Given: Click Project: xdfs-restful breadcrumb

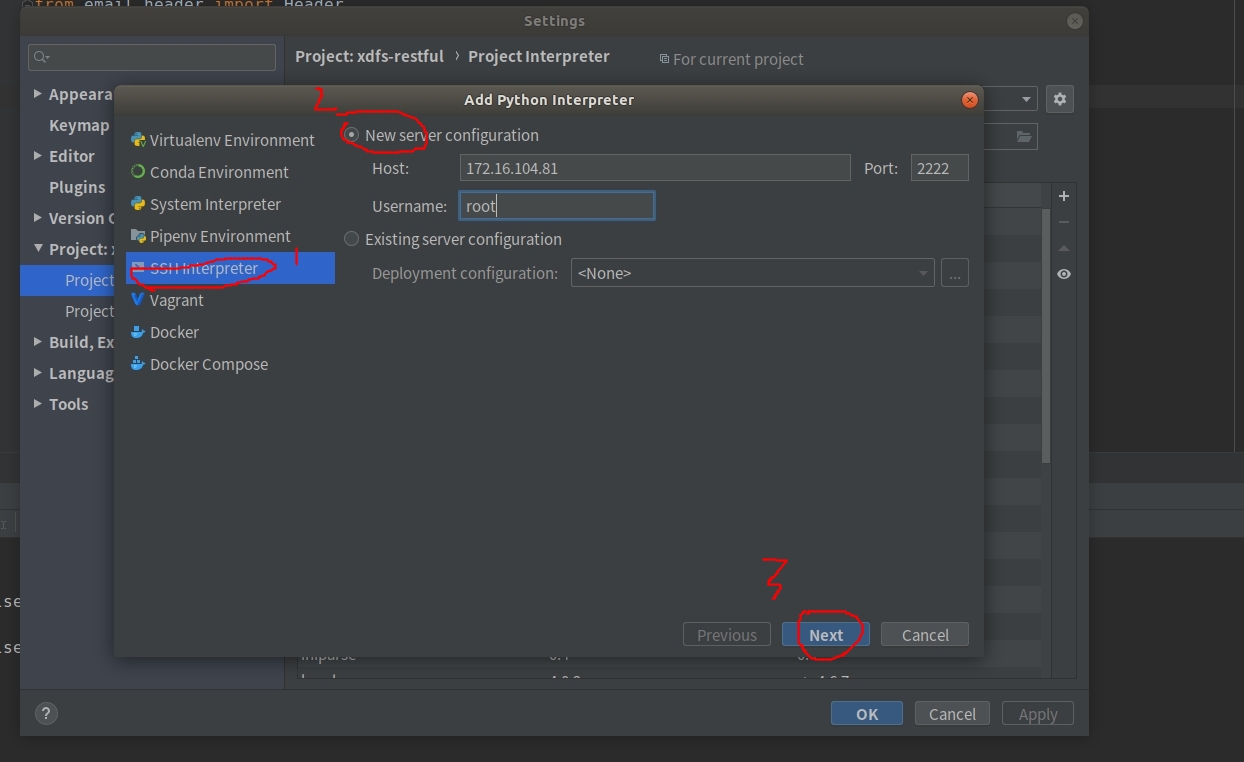Looking at the screenshot, I should pyautogui.click(x=369, y=56).
